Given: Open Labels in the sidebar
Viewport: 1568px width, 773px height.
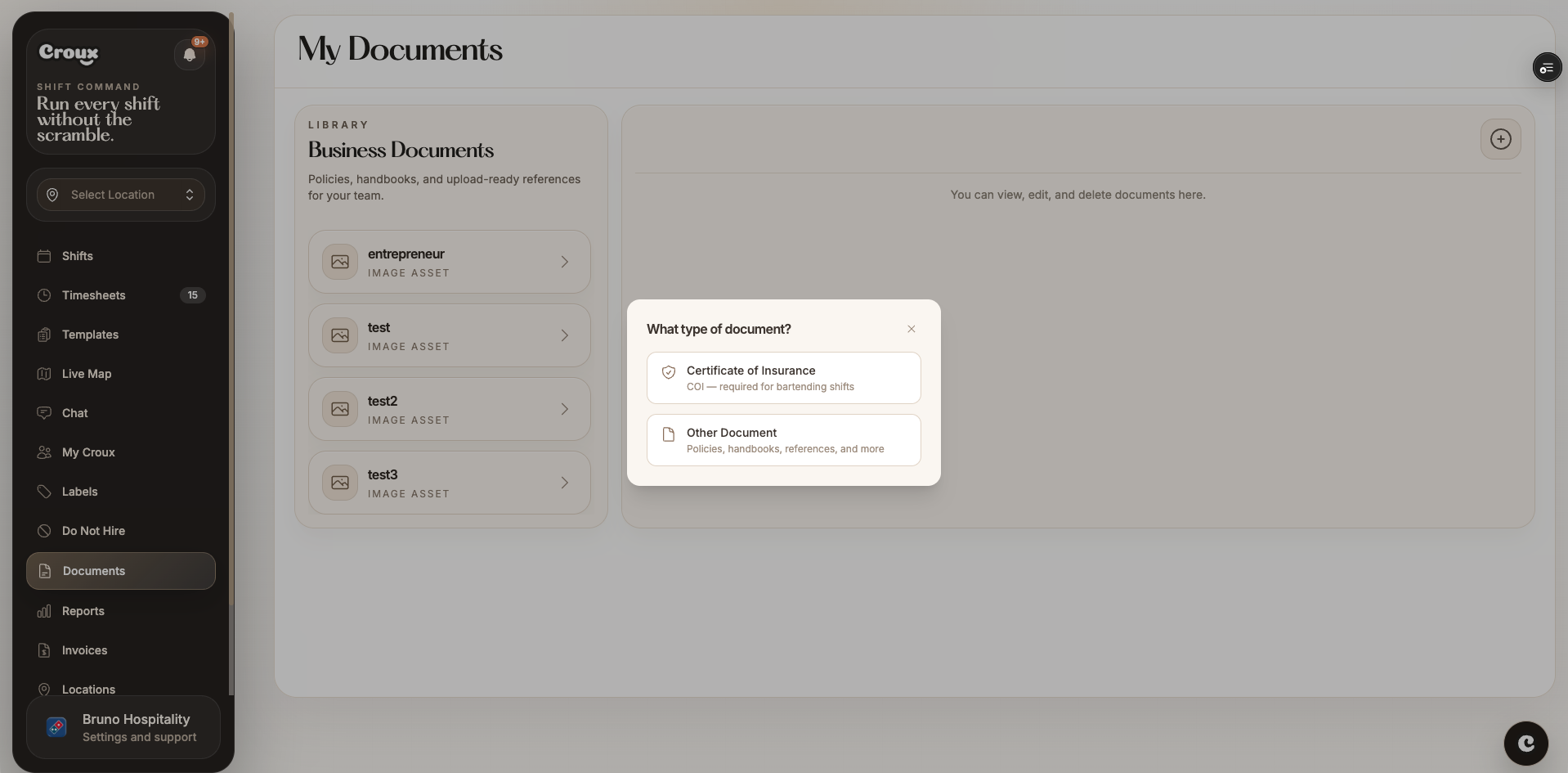Looking at the screenshot, I should (x=121, y=492).
